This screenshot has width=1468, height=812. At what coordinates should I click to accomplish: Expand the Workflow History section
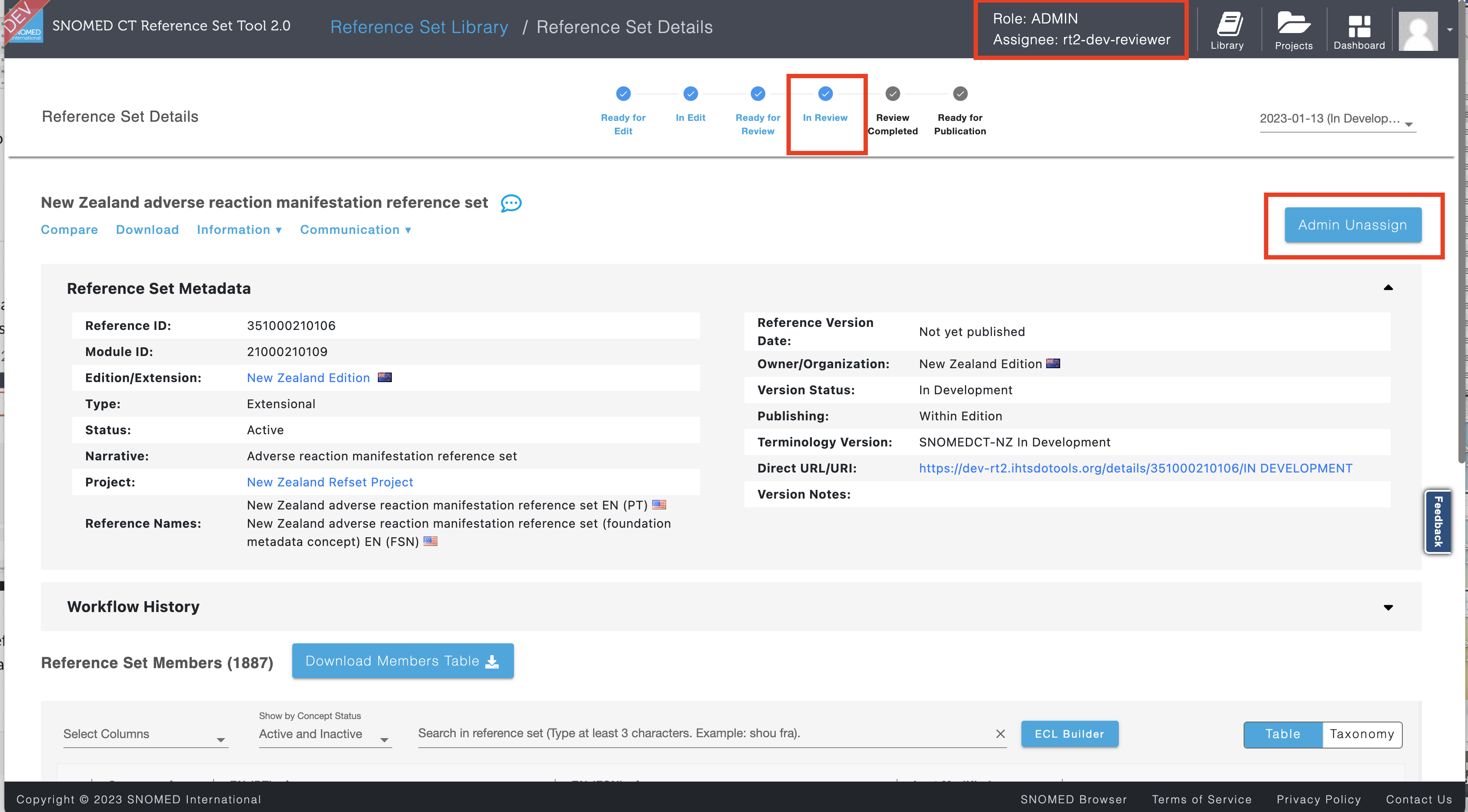click(x=1388, y=607)
